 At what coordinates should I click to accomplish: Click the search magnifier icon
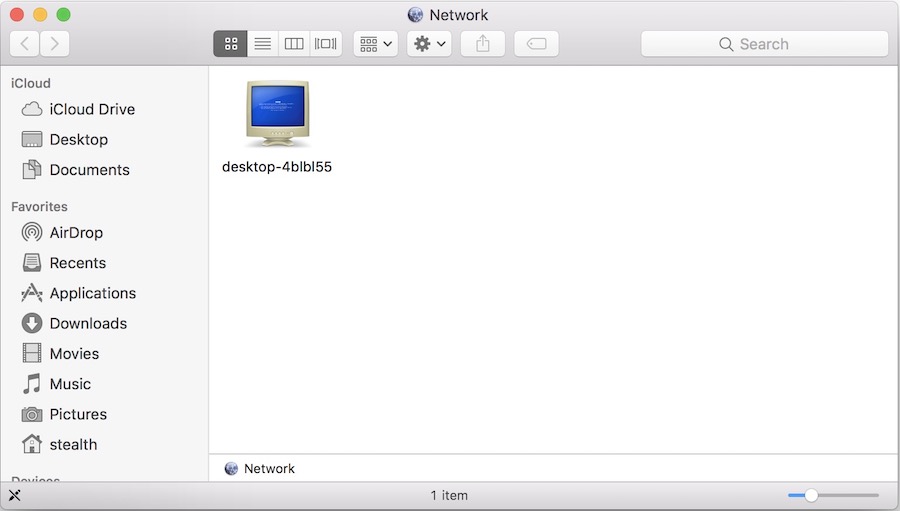tap(726, 44)
